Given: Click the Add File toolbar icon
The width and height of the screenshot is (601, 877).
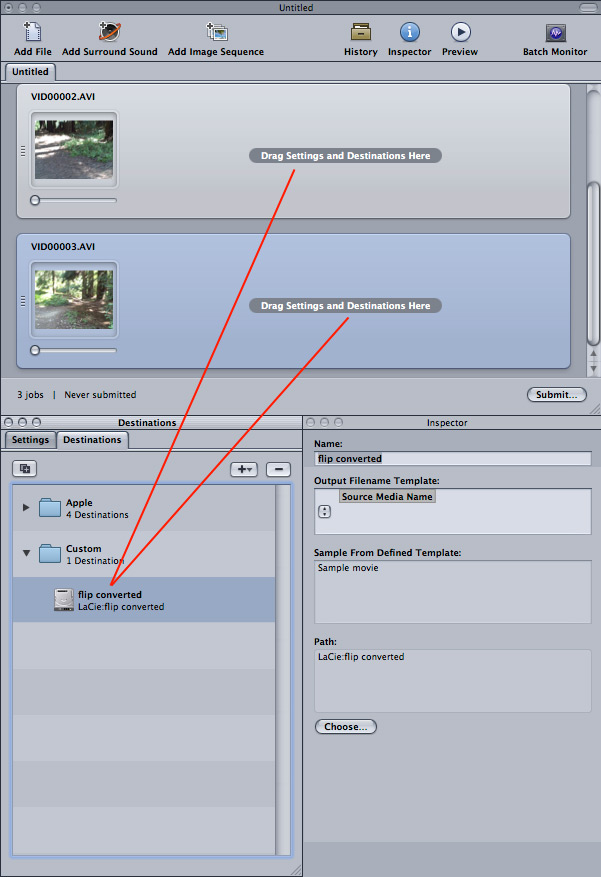Looking at the screenshot, I should click(32, 32).
